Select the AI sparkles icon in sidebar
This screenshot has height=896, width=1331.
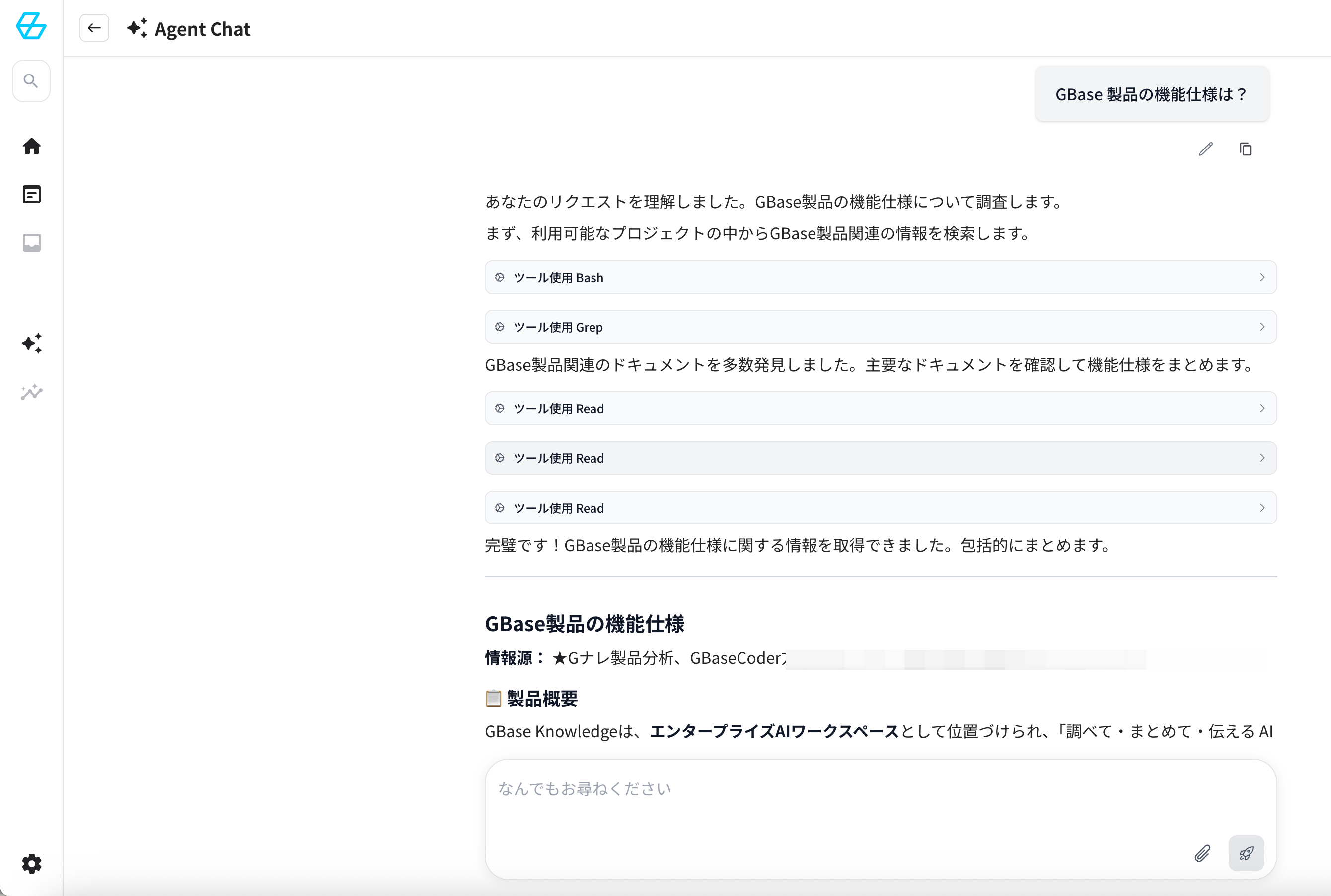(x=31, y=343)
